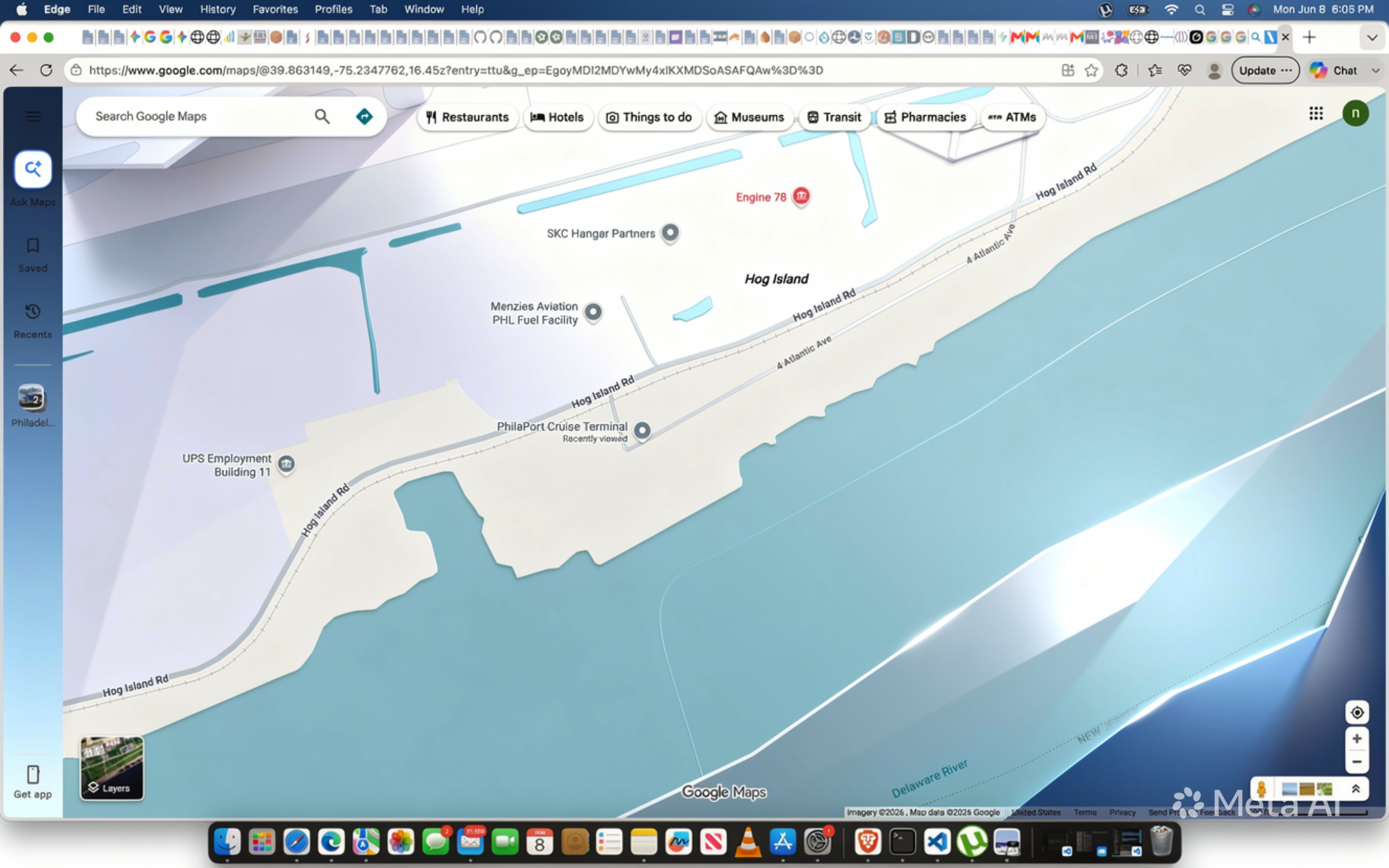Filter map by Museums
Image resolution: width=1389 pixels, height=868 pixels.
tap(749, 117)
